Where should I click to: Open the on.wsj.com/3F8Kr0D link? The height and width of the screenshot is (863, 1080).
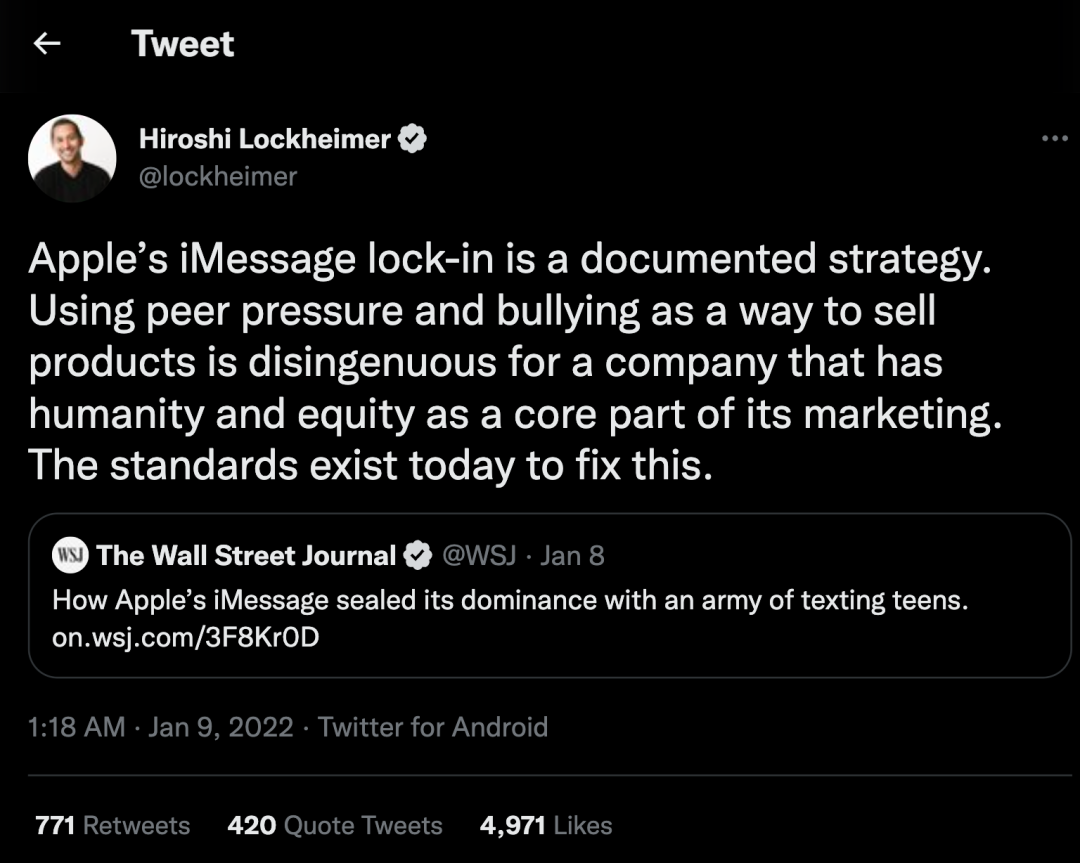(x=185, y=636)
